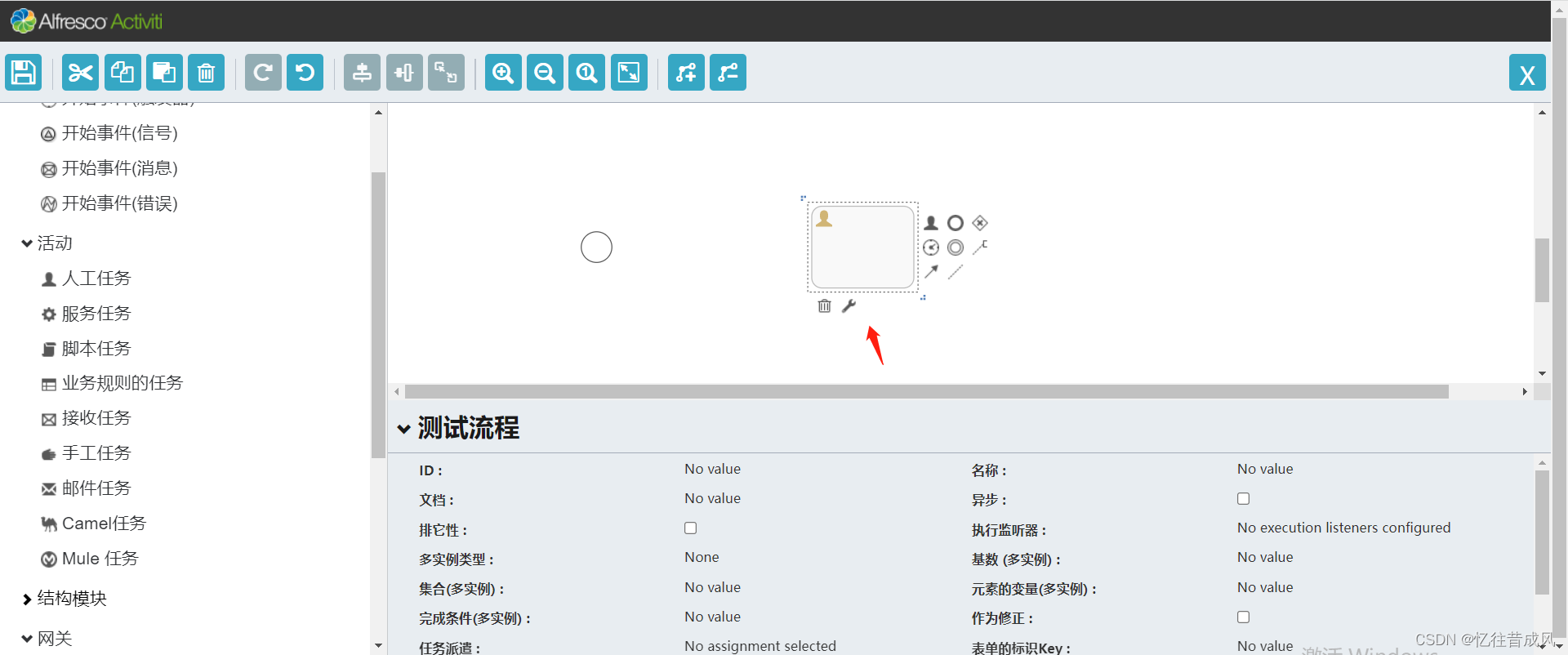Edit the 文档 property value
The height and width of the screenshot is (655, 1568).
(x=713, y=498)
